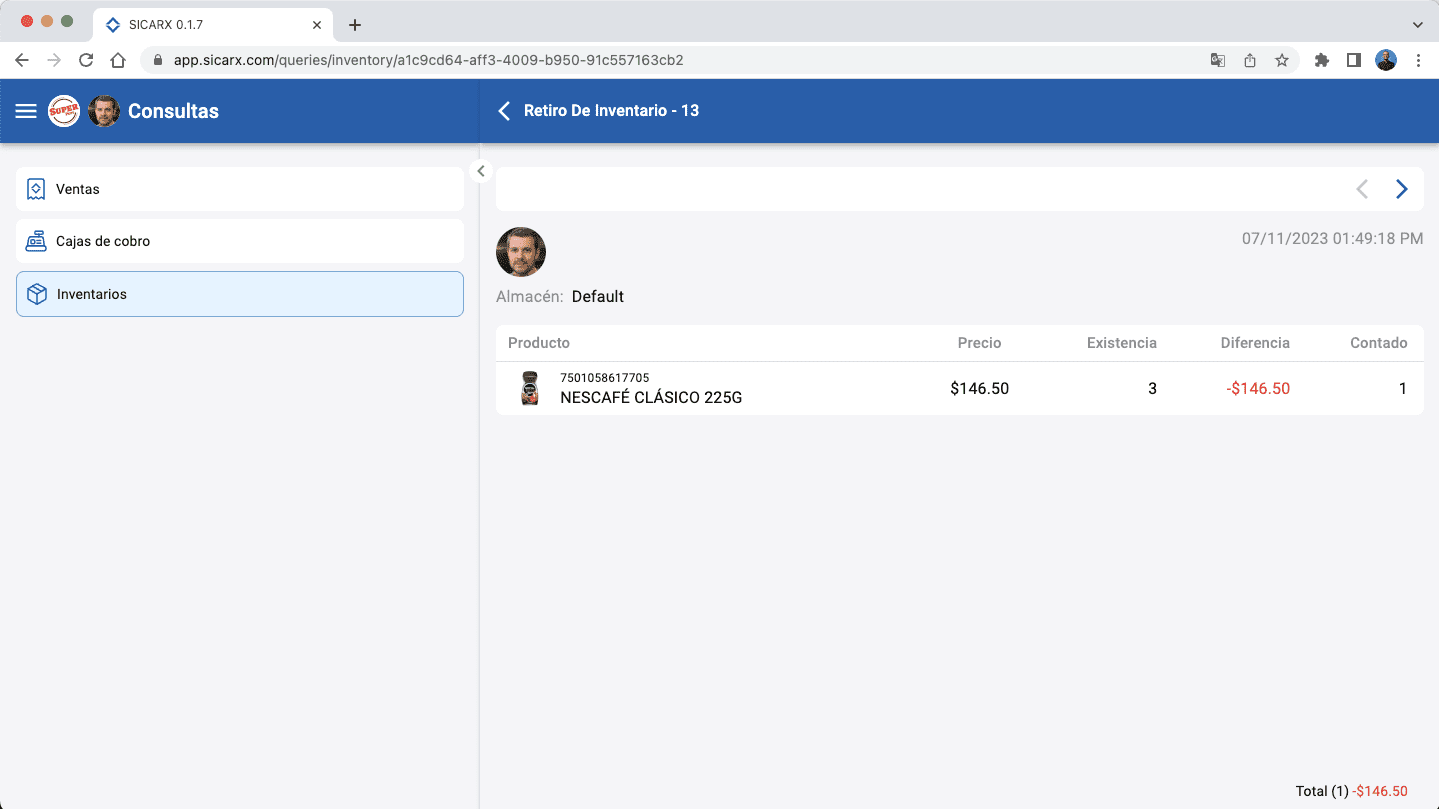Click the Super store logo icon
Image resolution: width=1439 pixels, height=809 pixels.
(64, 111)
